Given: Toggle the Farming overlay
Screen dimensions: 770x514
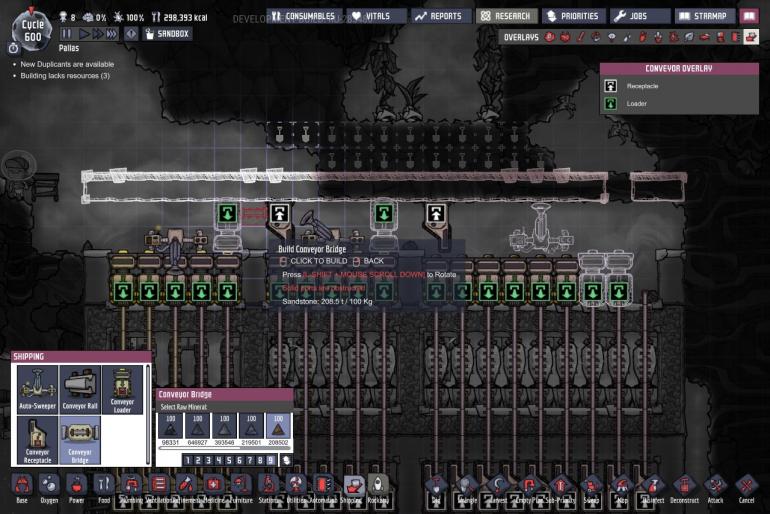Looking at the screenshot, I should click(x=689, y=37).
